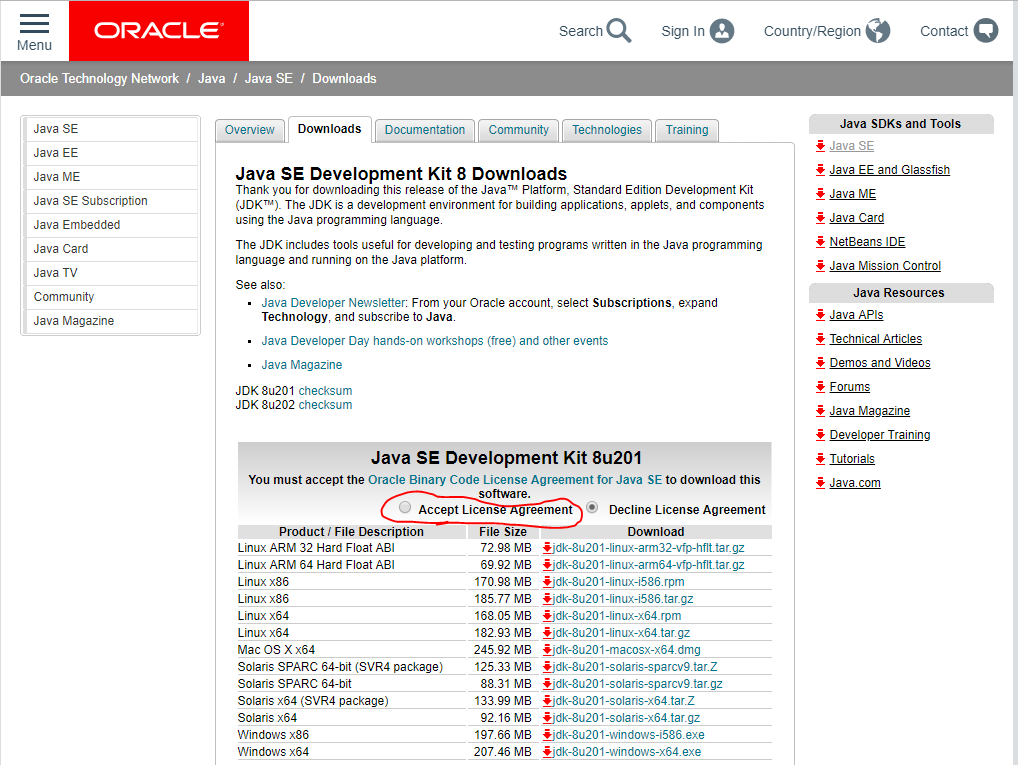Click download icon for jdk-8u201-linux-arm32-vfp-hflt.tar.gz
This screenshot has height=765, width=1018.
point(547,548)
